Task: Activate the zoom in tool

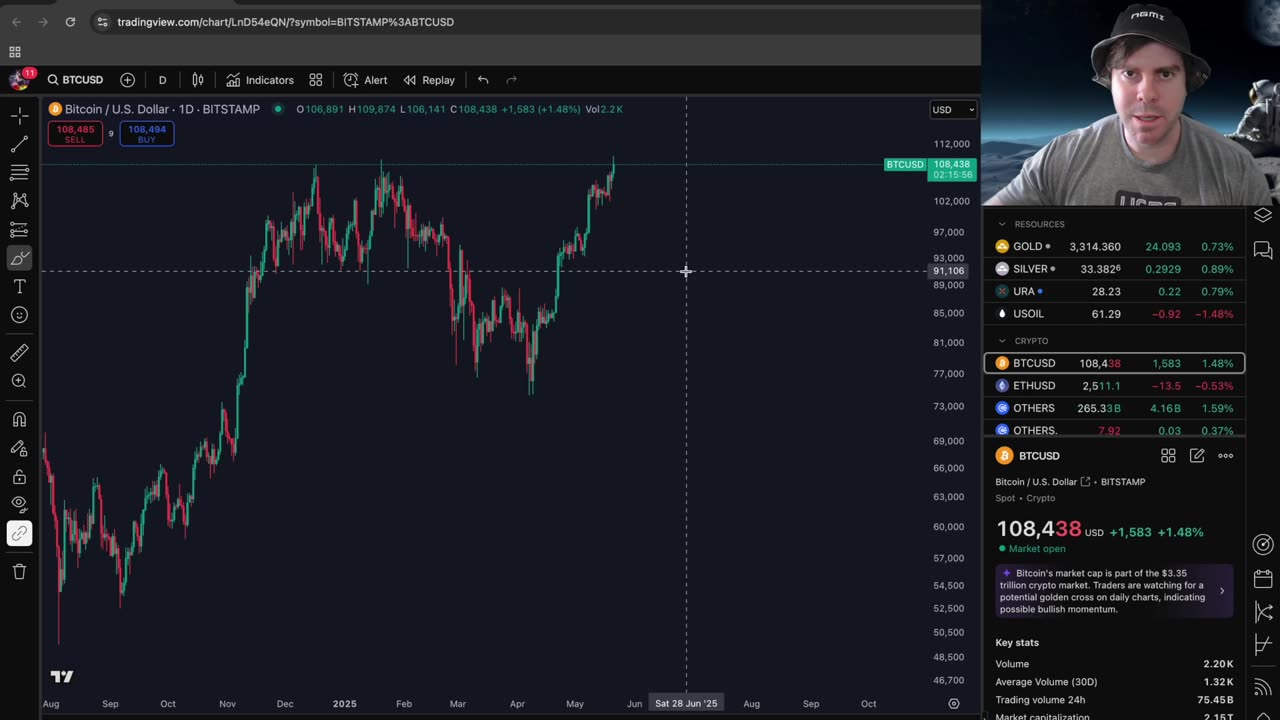Action: click(19, 381)
